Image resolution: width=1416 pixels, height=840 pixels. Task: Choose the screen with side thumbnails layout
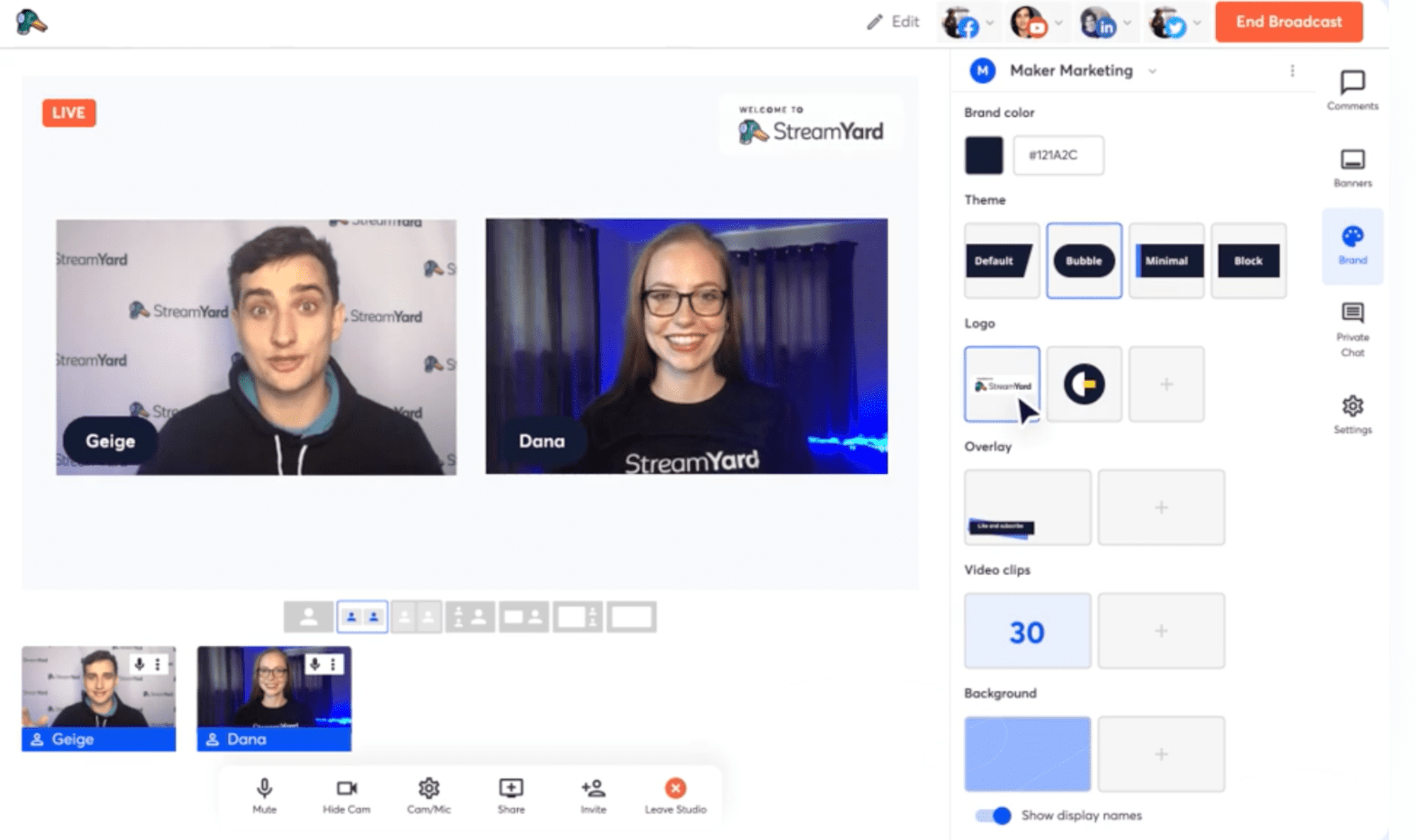[x=577, y=617]
